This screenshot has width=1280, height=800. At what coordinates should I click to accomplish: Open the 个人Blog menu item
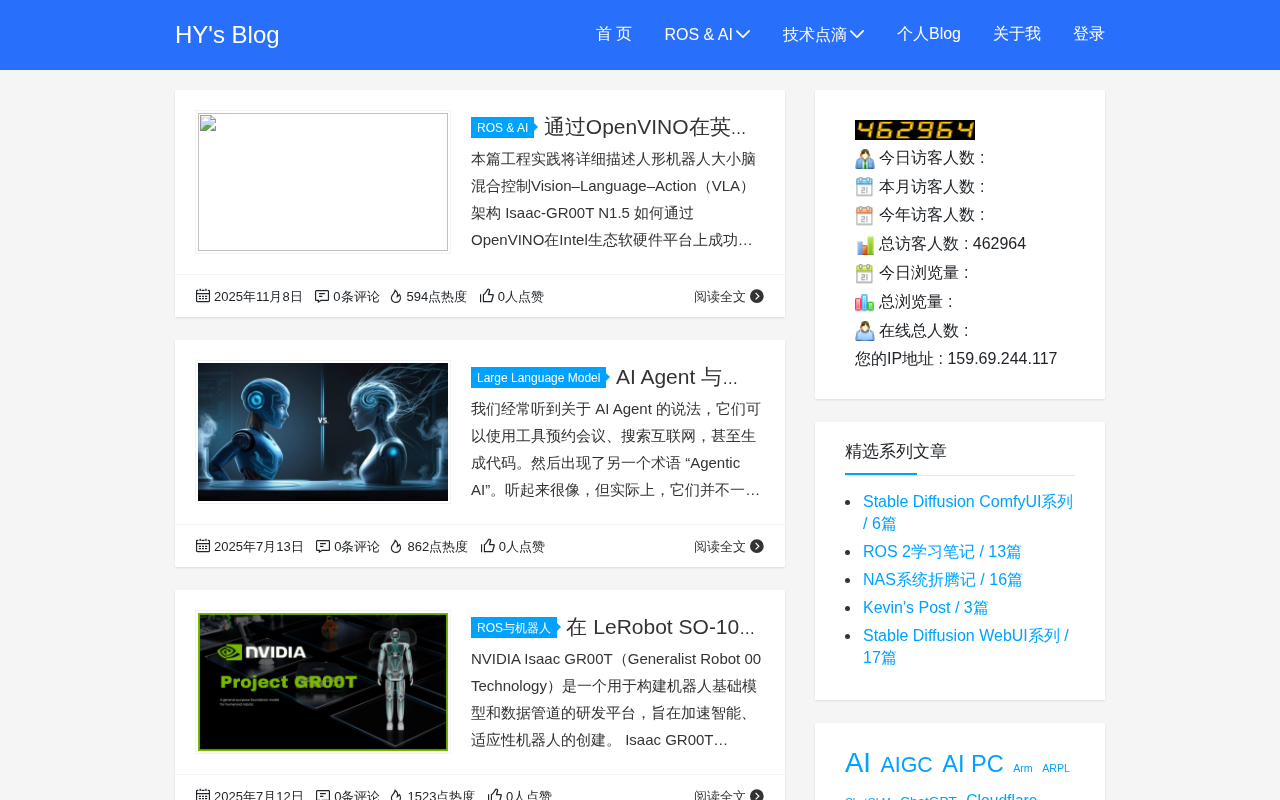click(929, 34)
